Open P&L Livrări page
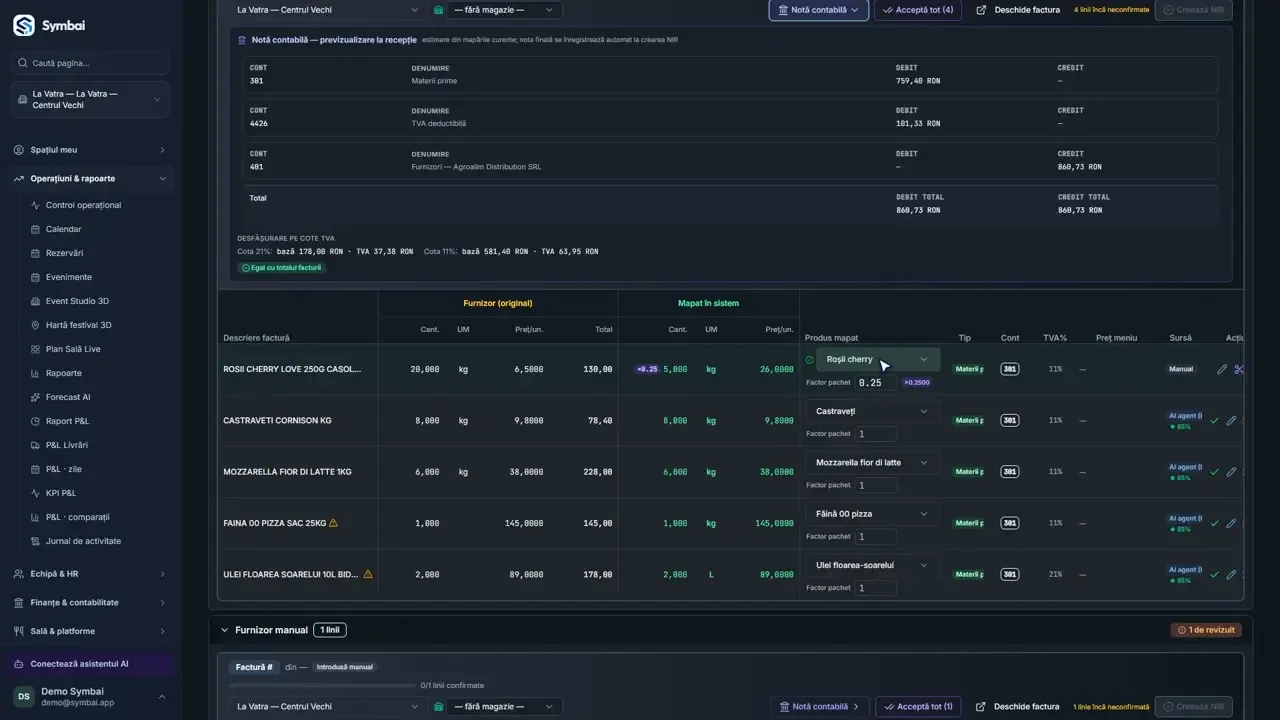This screenshot has height=720, width=1280. coord(67,445)
